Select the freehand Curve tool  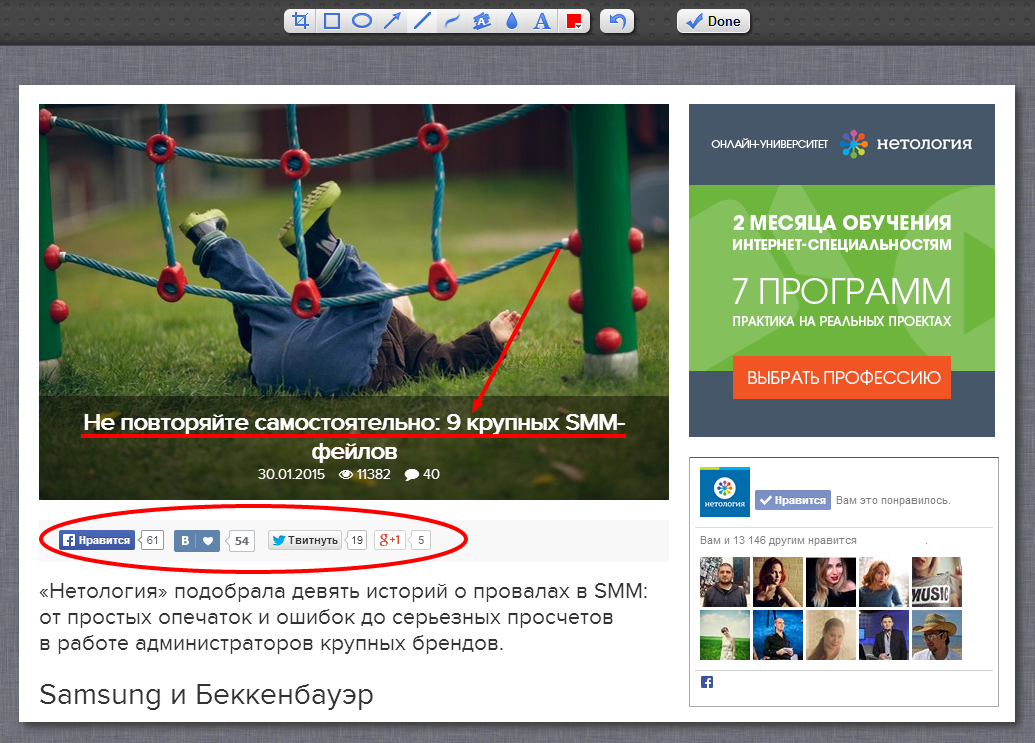(452, 20)
